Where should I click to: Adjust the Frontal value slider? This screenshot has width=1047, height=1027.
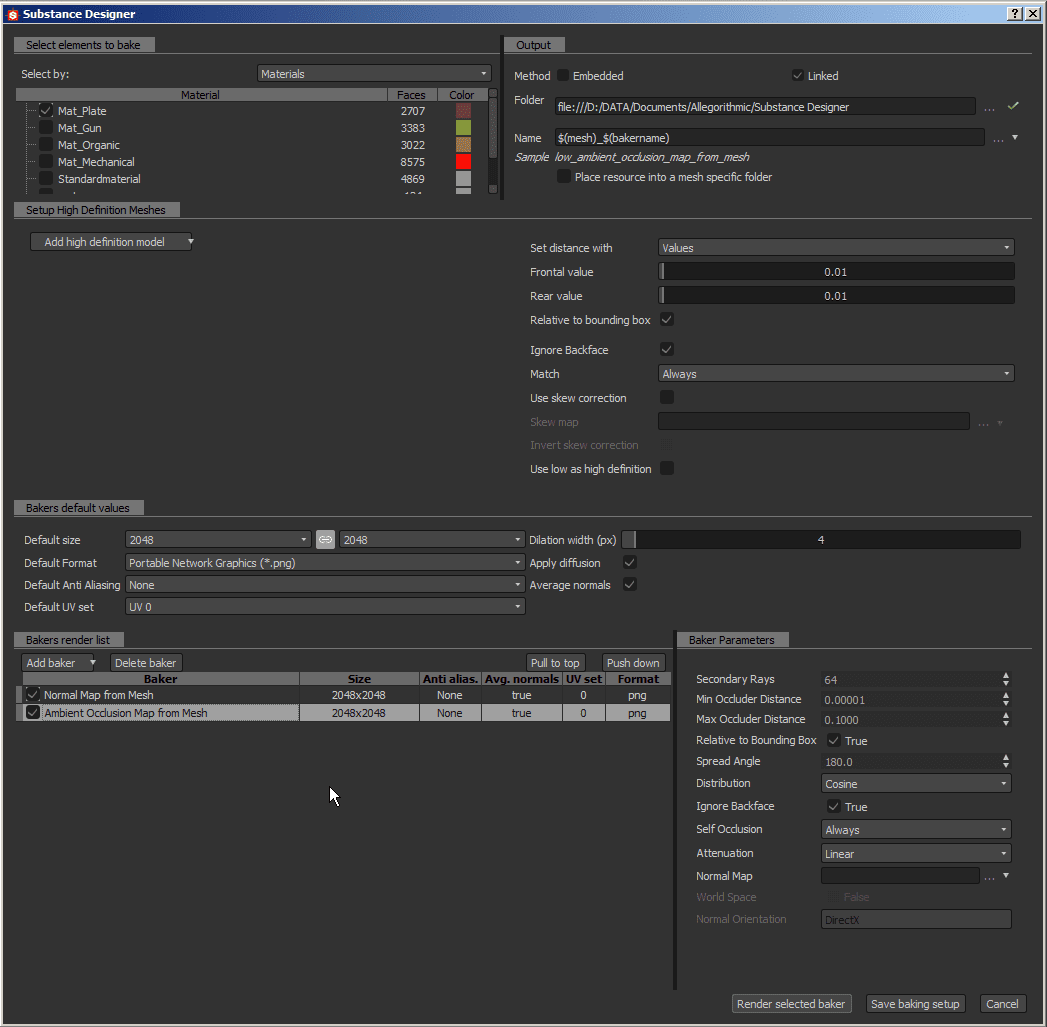tap(836, 272)
